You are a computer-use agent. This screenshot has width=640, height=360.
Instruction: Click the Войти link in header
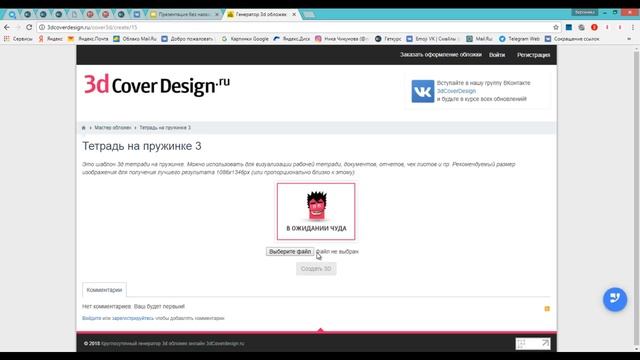[x=497, y=55]
